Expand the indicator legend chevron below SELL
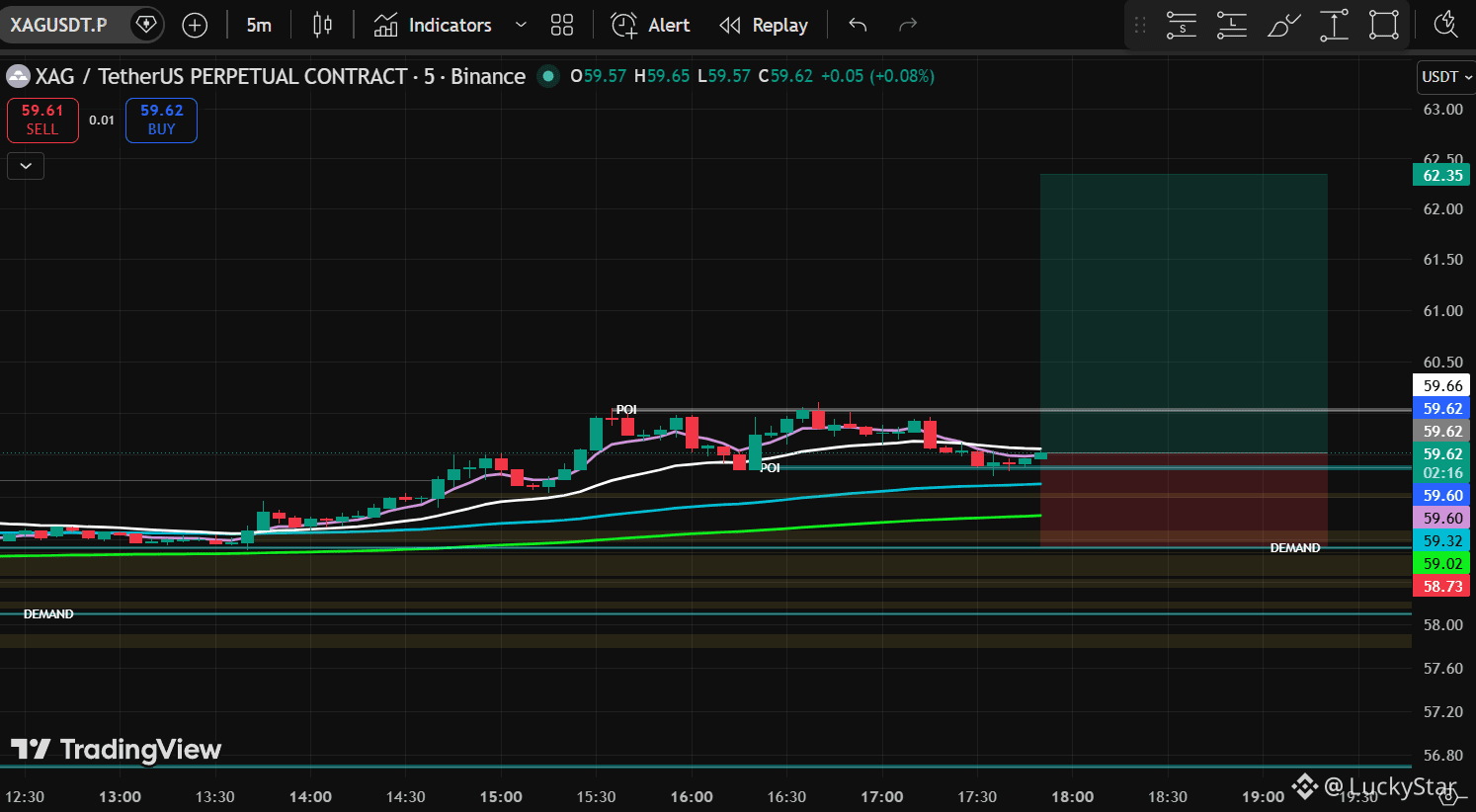Viewport: 1476px width, 812px height. 26,166
